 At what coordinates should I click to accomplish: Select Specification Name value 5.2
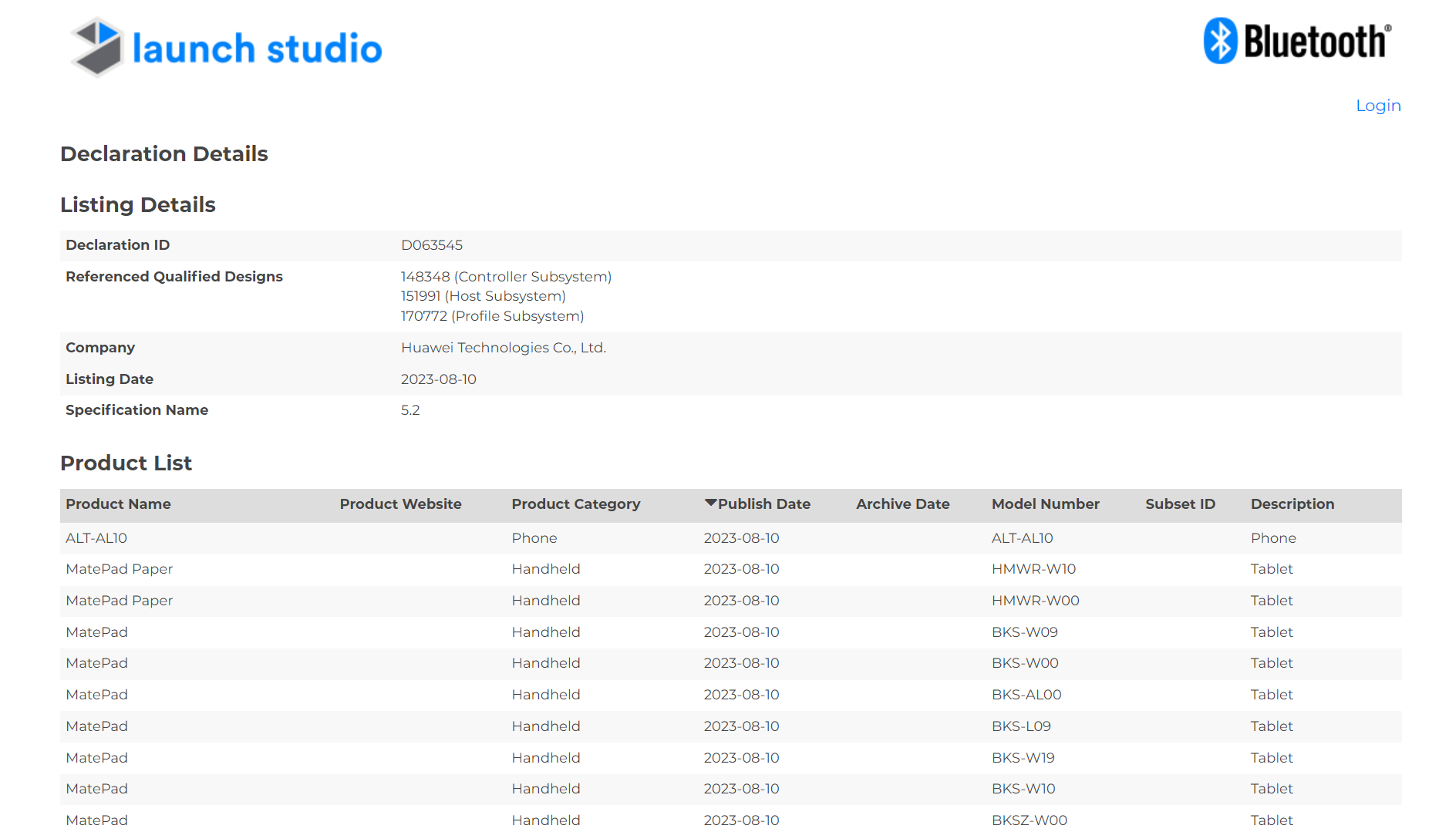[x=410, y=410]
